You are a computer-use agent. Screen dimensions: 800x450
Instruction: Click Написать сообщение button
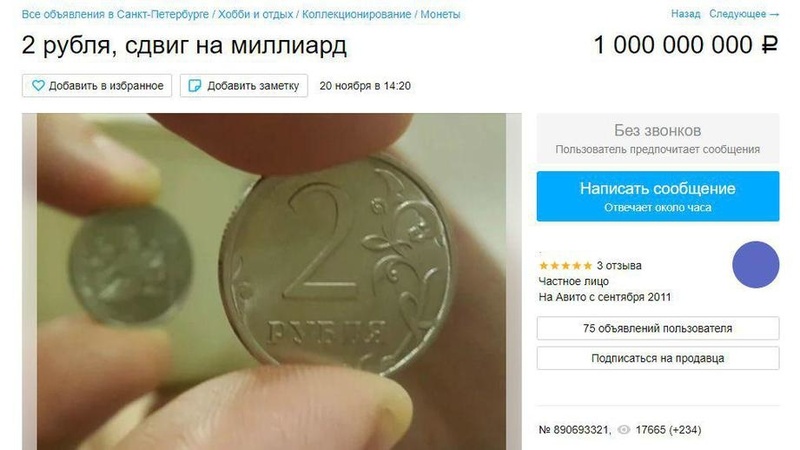tap(658, 196)
